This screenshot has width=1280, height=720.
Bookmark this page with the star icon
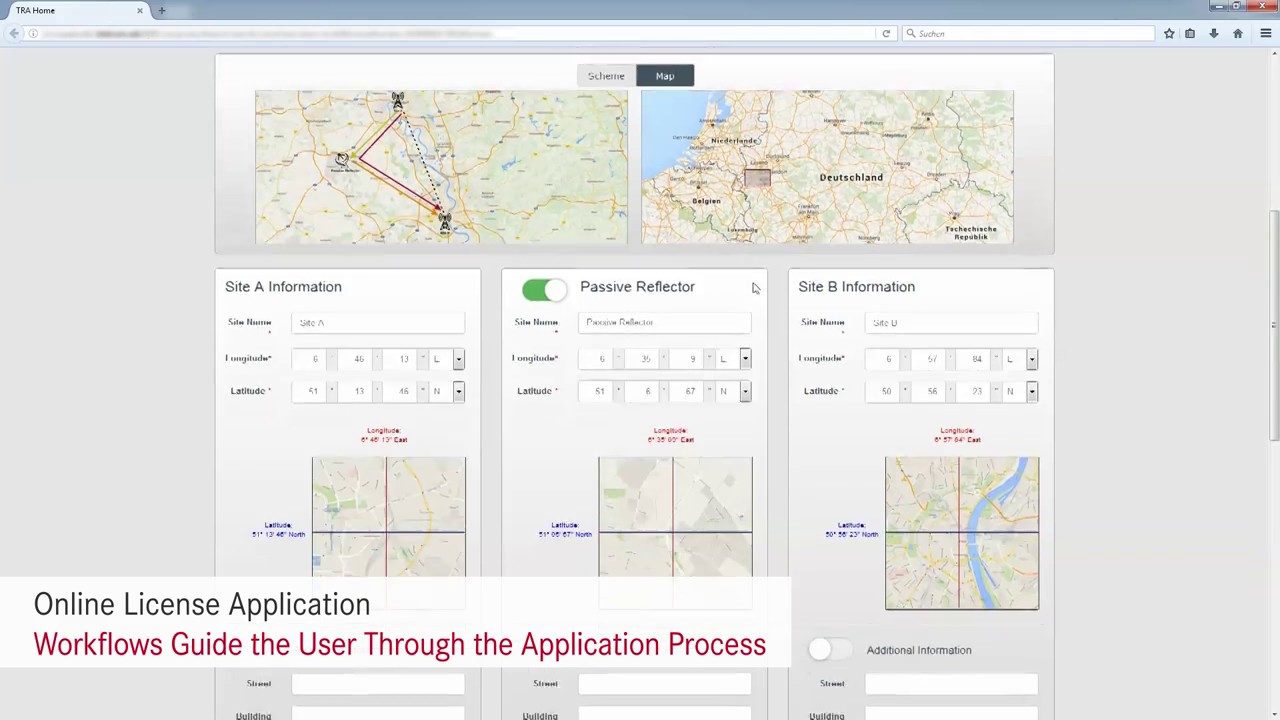pyautogui.click(x=1168, y=34)
